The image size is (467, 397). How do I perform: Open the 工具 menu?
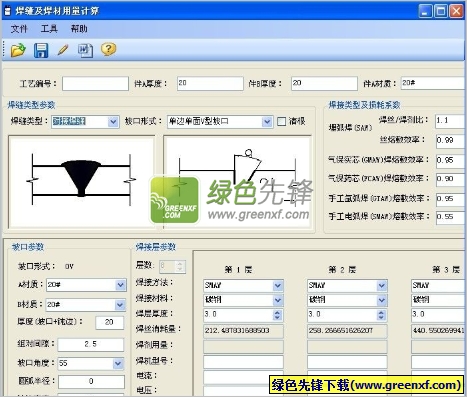click(49, 29)
